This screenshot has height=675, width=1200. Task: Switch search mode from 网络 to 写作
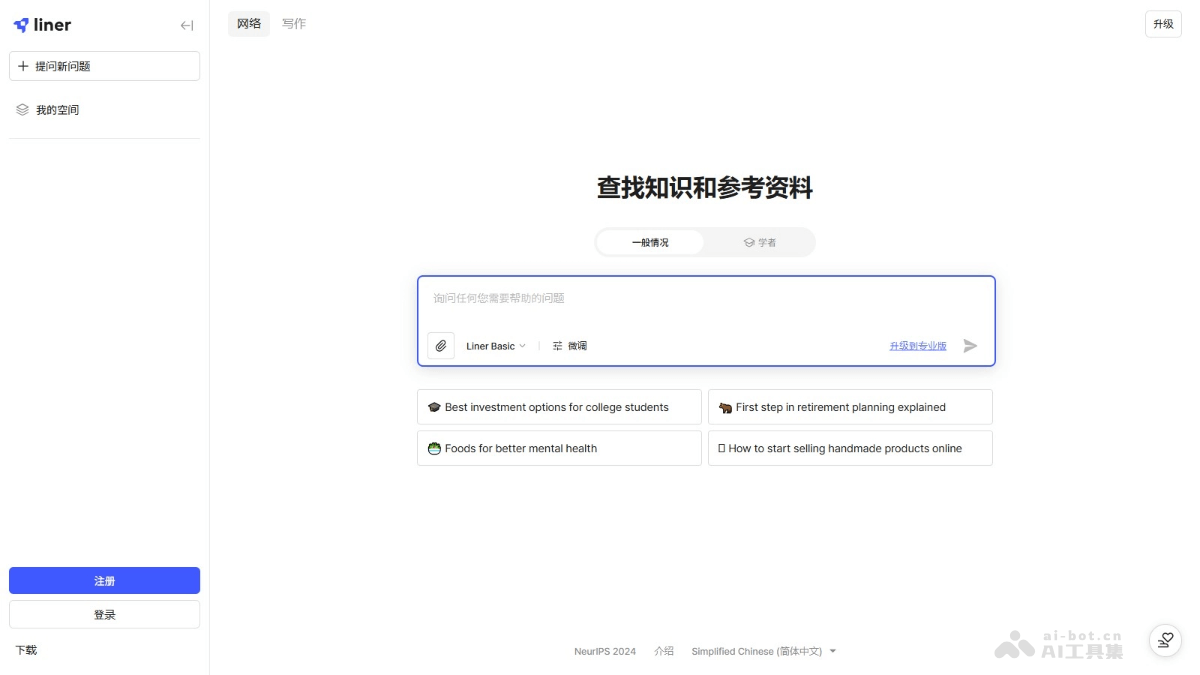click(x=293, y=23)
